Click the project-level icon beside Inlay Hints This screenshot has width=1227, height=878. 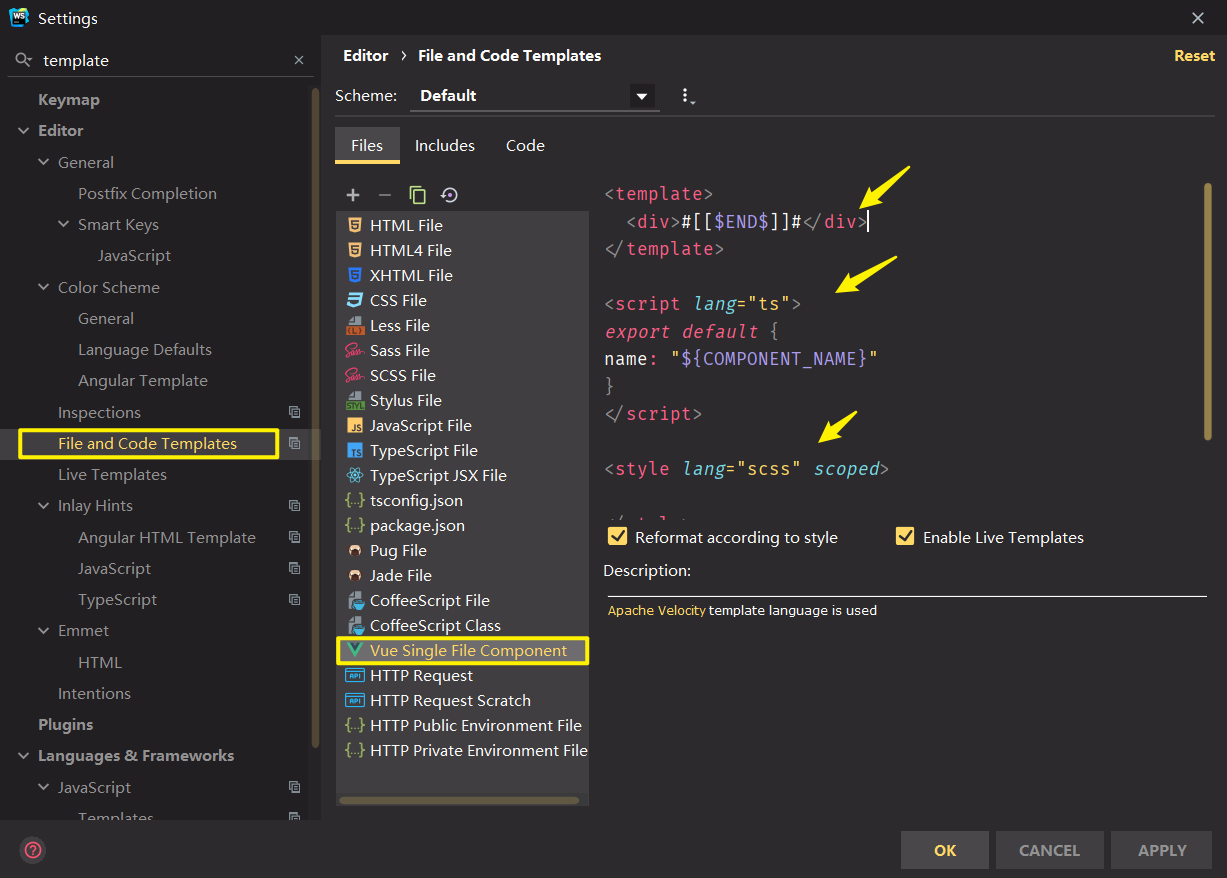point(294,506)
